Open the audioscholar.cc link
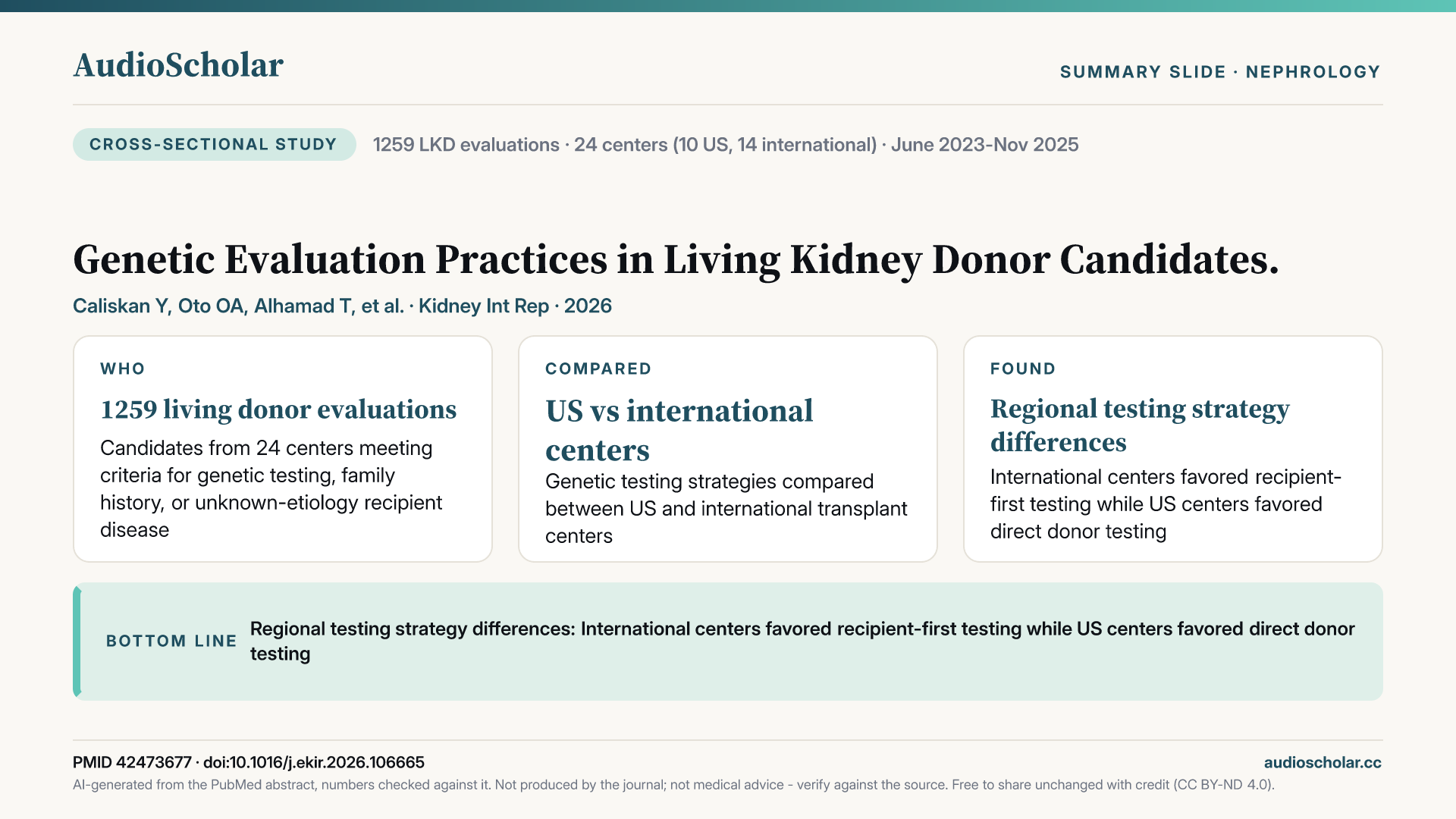 pyautogui.click(x=1323, y=763)
